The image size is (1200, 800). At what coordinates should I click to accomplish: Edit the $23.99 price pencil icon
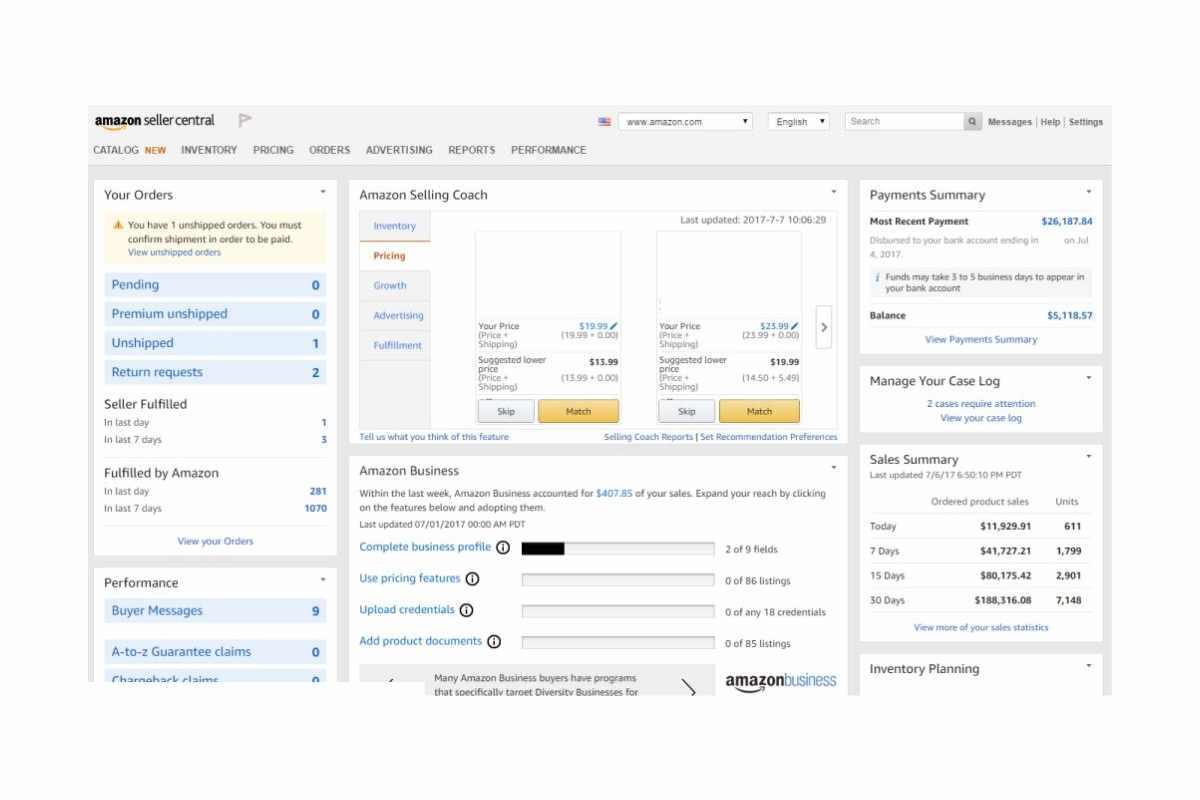[x=795, y=326]
